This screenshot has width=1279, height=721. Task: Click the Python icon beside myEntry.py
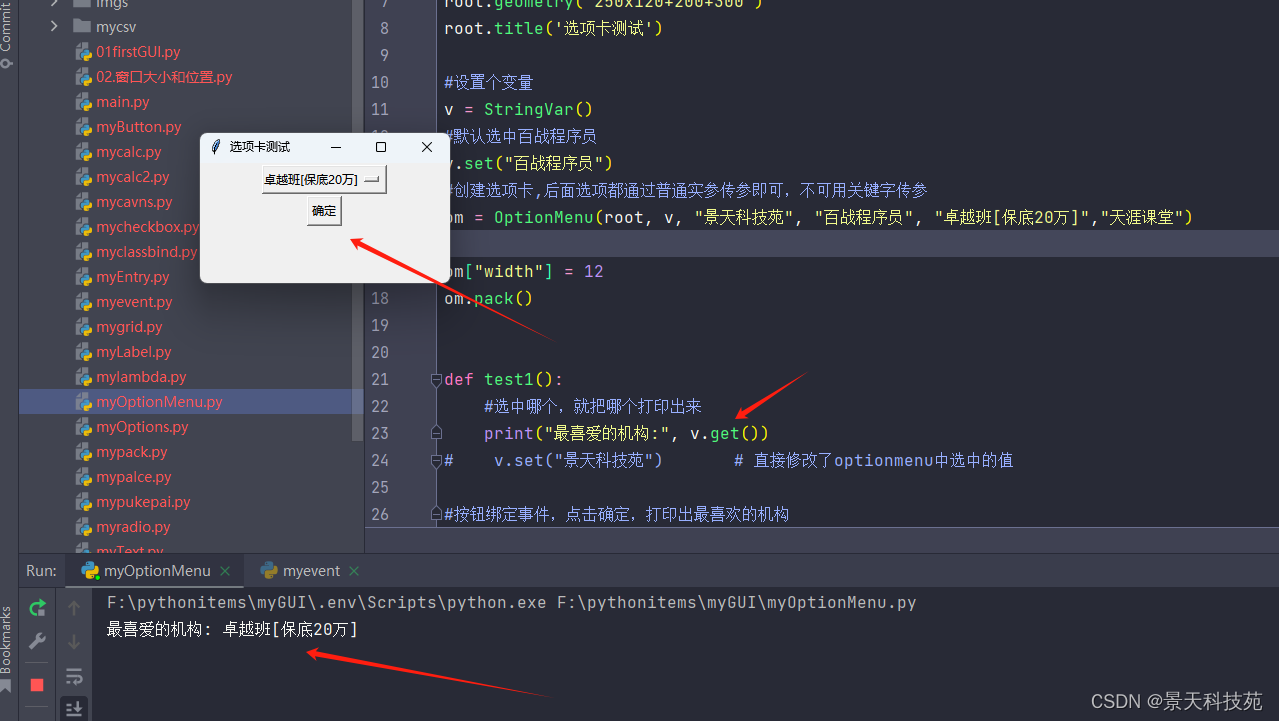pyautogui.click(x=84, y=277)
